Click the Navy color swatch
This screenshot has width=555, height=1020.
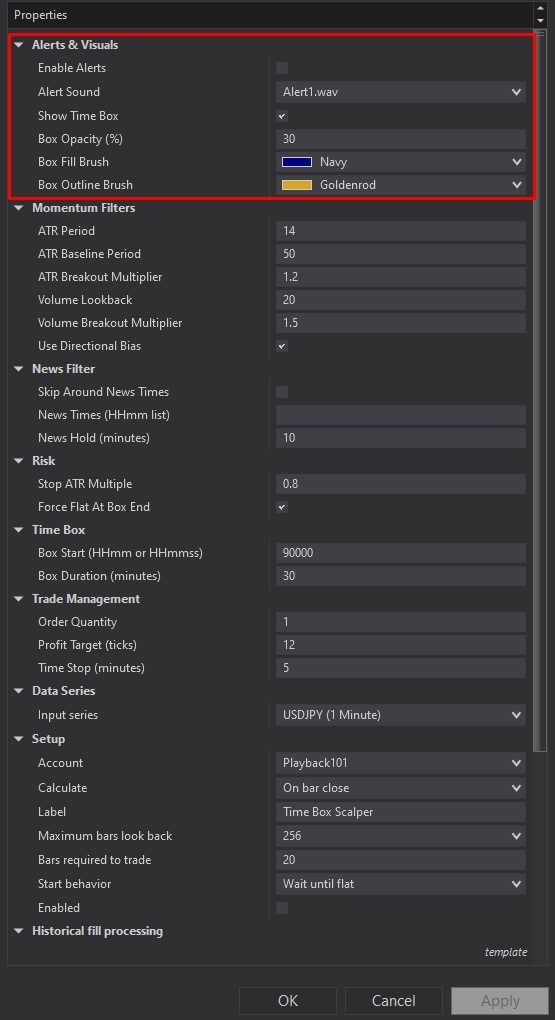pyautogui.click(x=297, y=162)
